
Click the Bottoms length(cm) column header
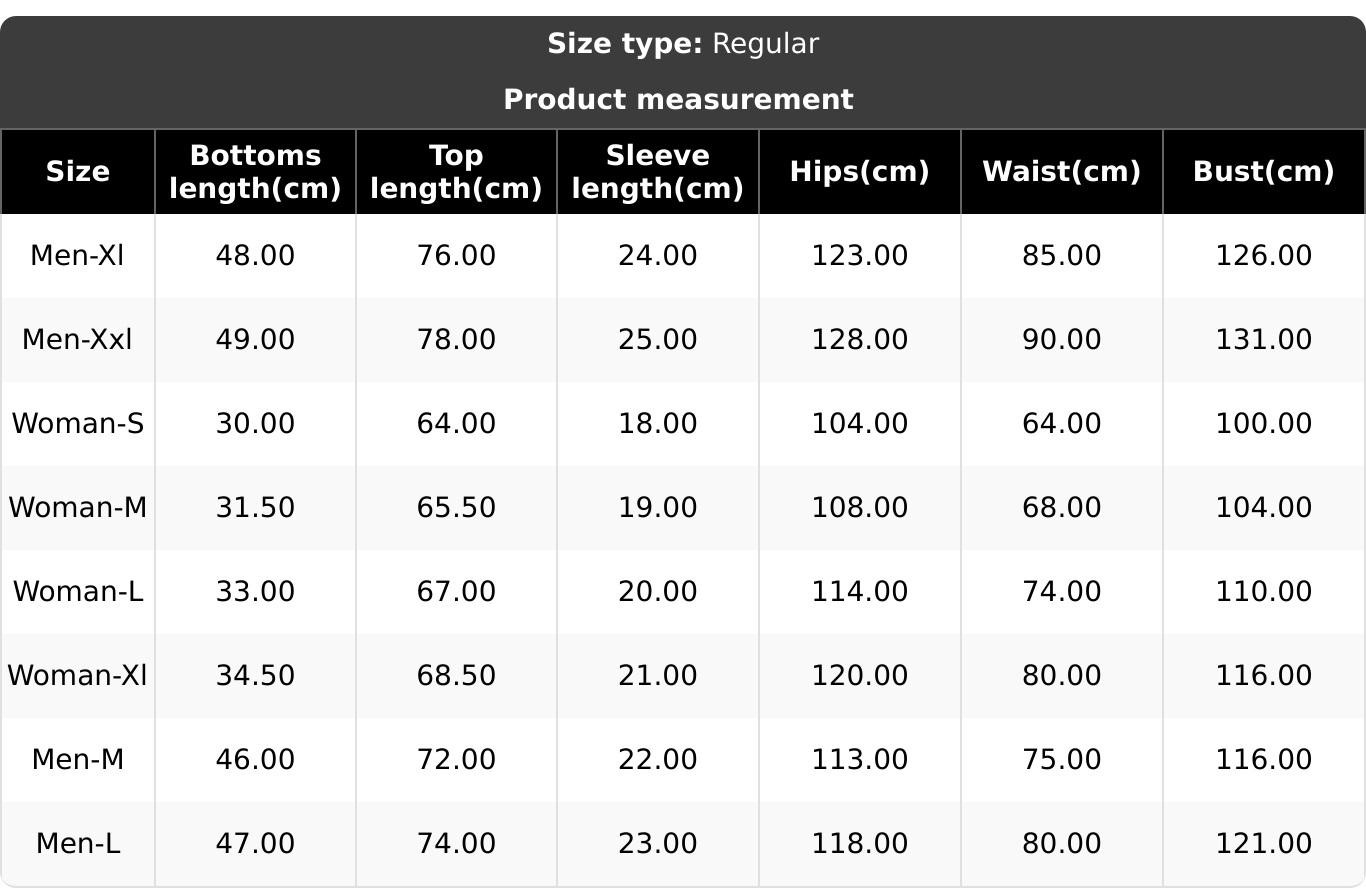(x=255, y=172)
